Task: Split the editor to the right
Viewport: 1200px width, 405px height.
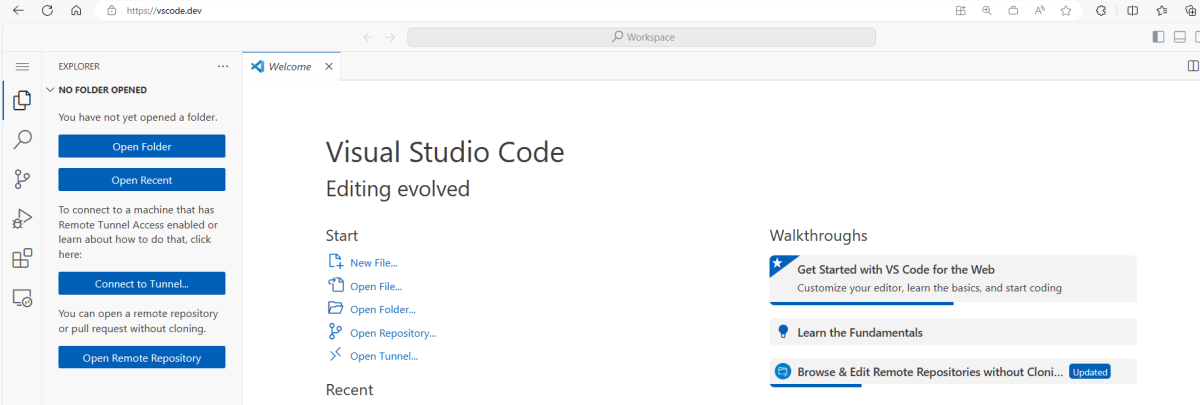Action: click(1192, 66)
